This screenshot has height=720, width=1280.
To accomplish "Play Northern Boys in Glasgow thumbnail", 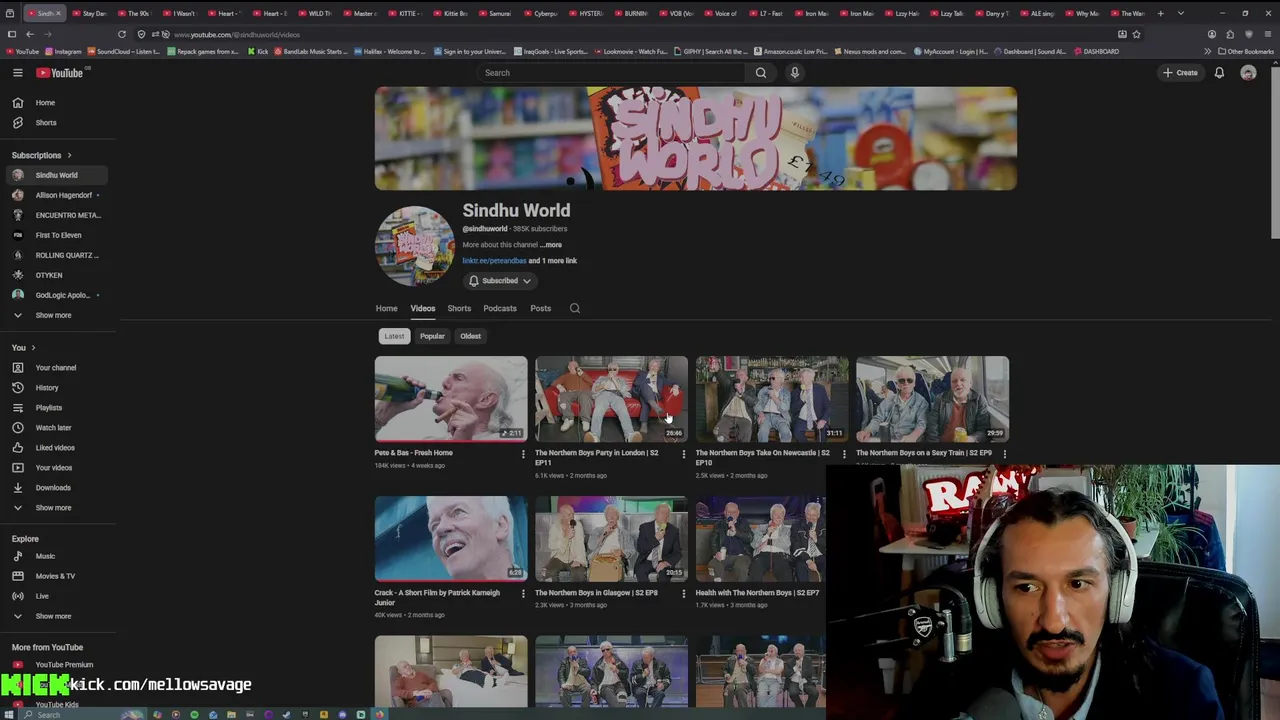I will click(x=611, y=539).
